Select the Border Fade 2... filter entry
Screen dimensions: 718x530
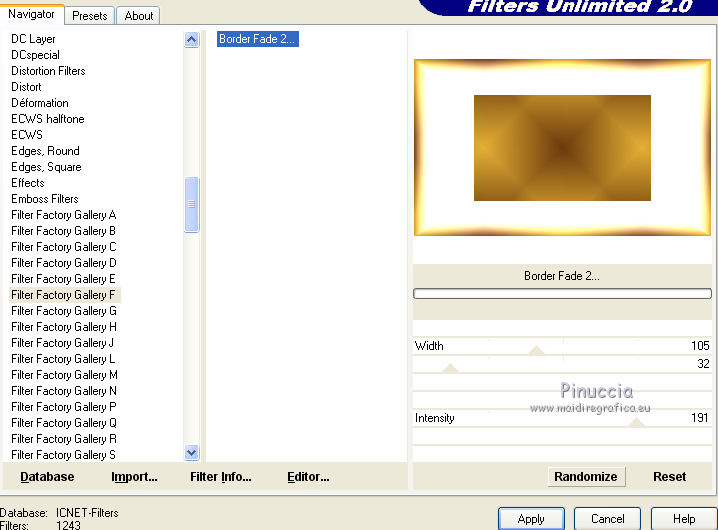click(257, 39)
